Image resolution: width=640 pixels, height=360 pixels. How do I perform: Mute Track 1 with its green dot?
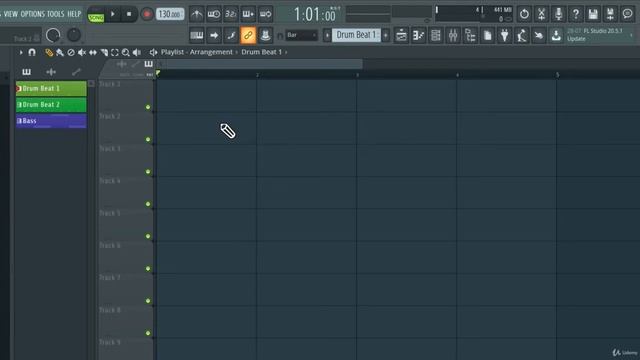click(148, 107)
